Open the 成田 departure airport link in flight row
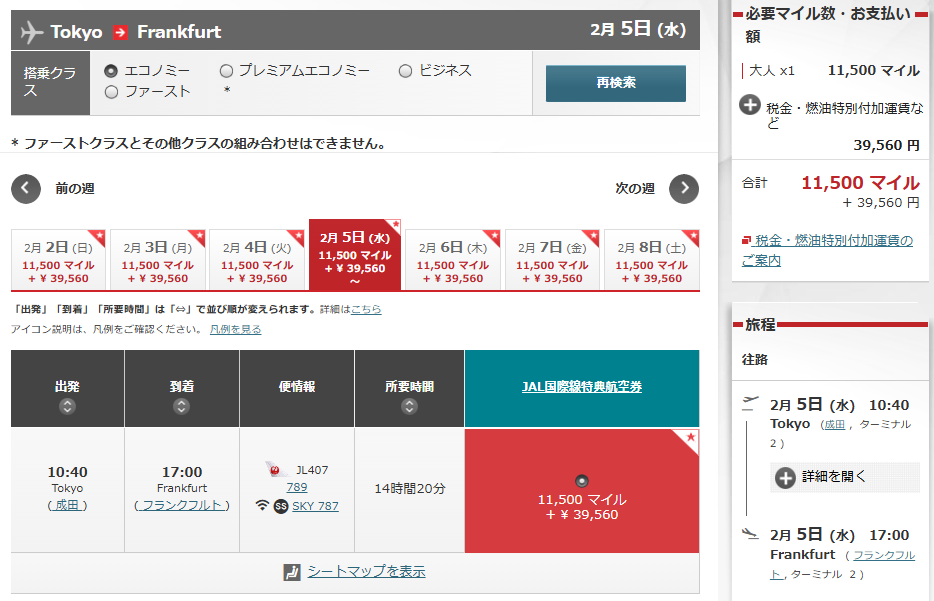Image resolution: width=934 pixels, height=601 pixels. [x=67, y=505]
